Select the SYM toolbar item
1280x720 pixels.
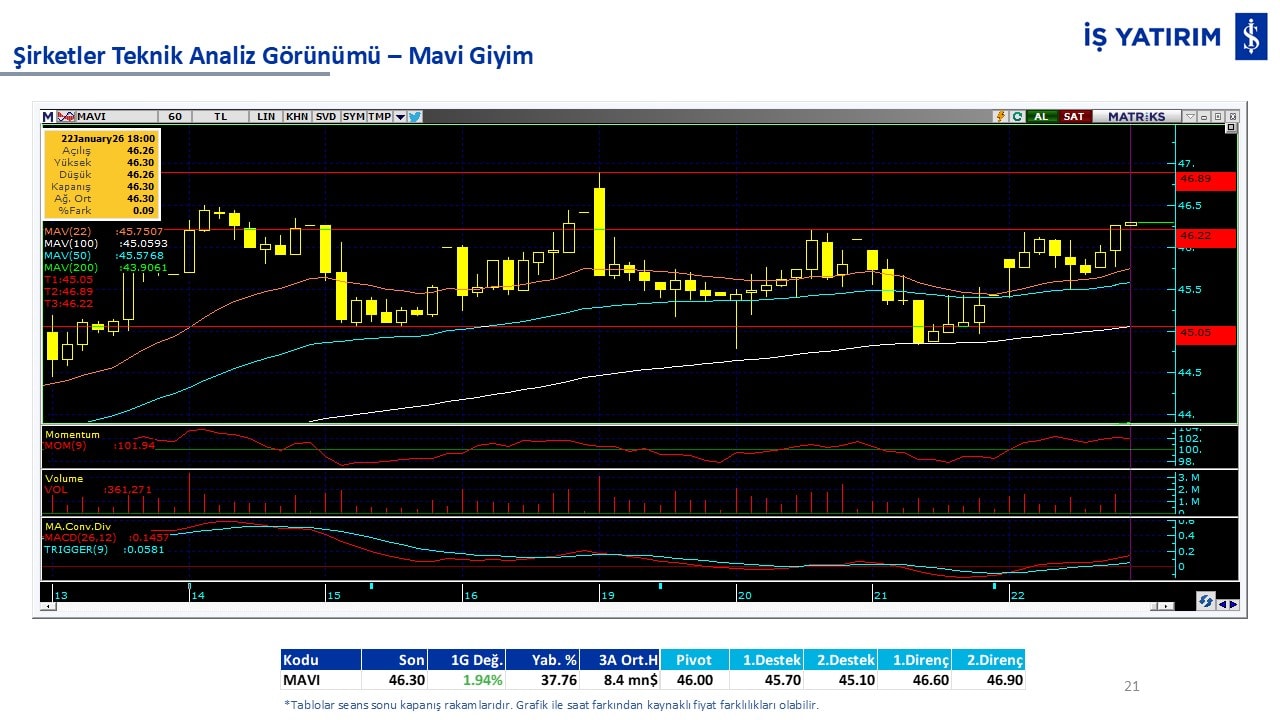point(353,117)
